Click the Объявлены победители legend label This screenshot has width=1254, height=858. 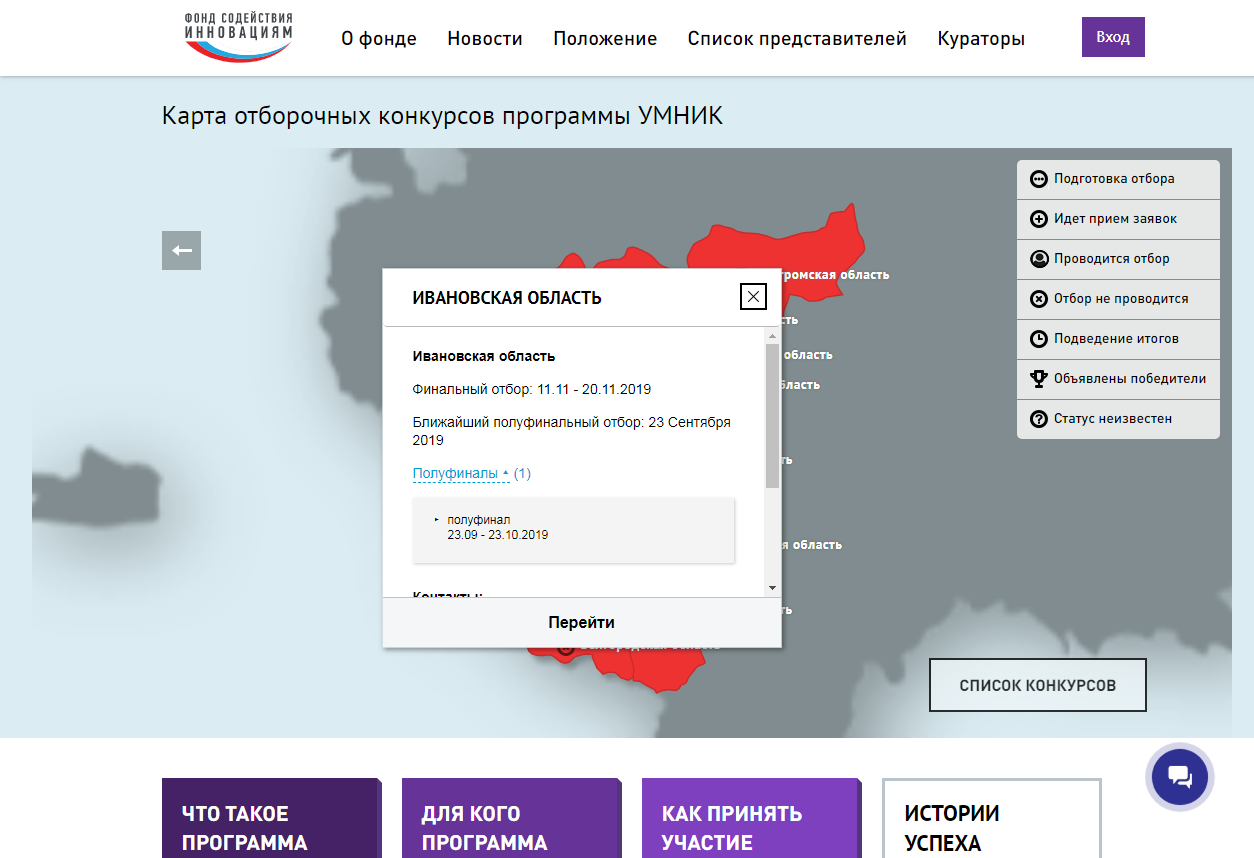(1130, 379)
